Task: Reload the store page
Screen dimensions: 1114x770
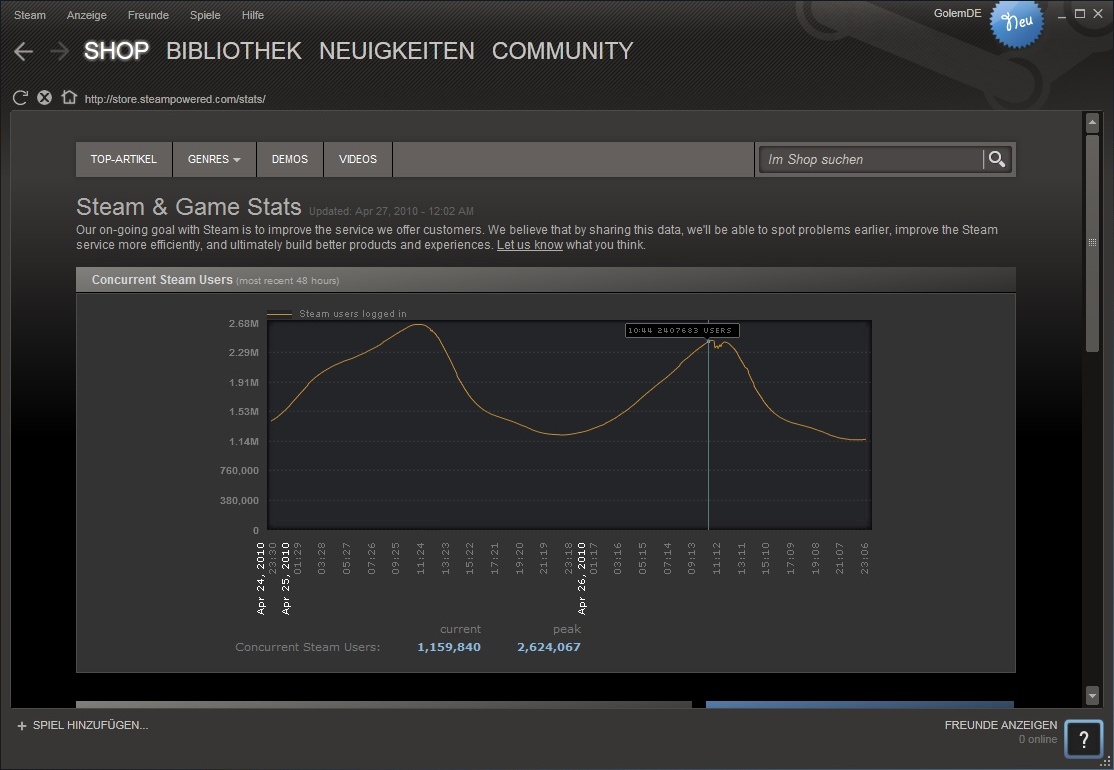Action: [x=20, y=98]
